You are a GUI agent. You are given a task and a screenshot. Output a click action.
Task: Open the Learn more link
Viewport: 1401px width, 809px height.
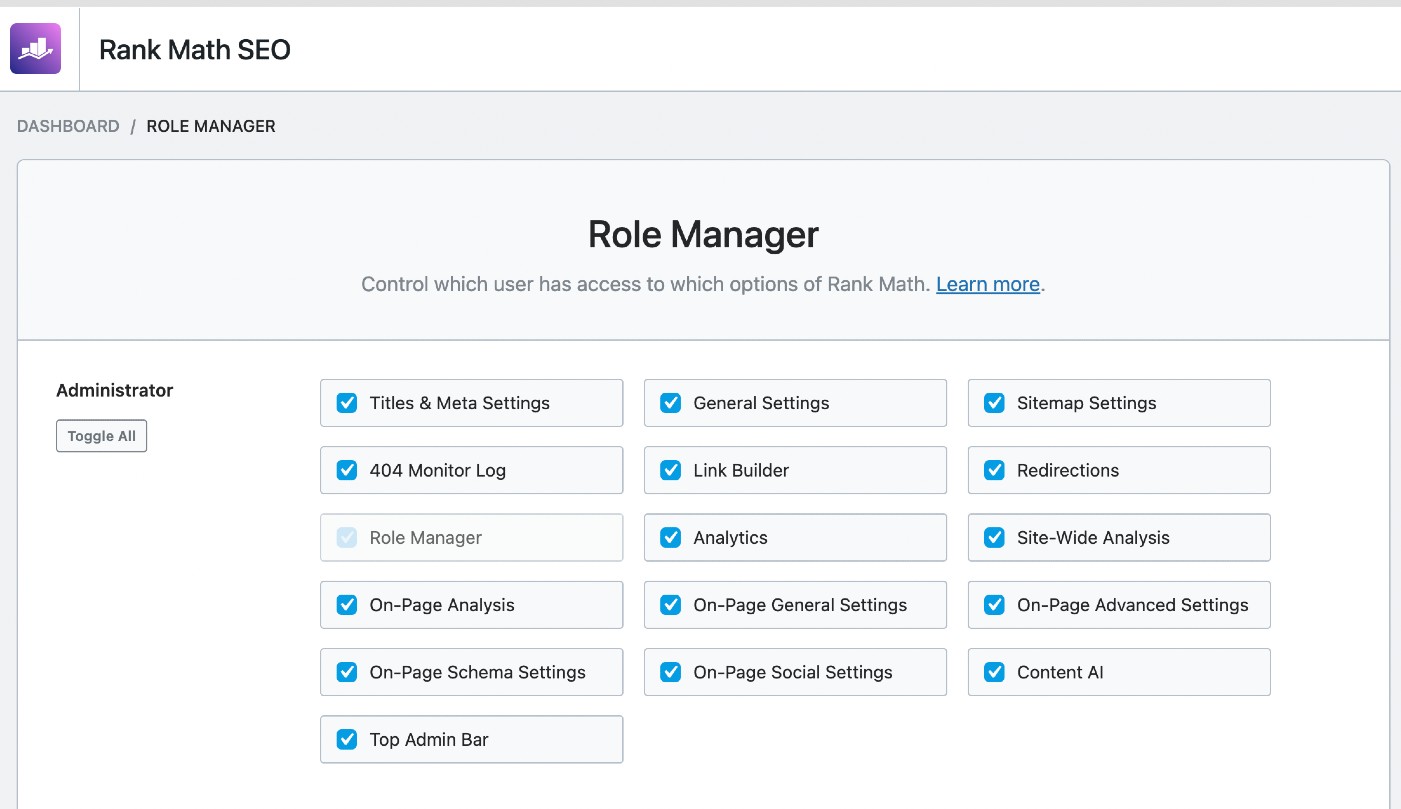click(x=988, y=285)
